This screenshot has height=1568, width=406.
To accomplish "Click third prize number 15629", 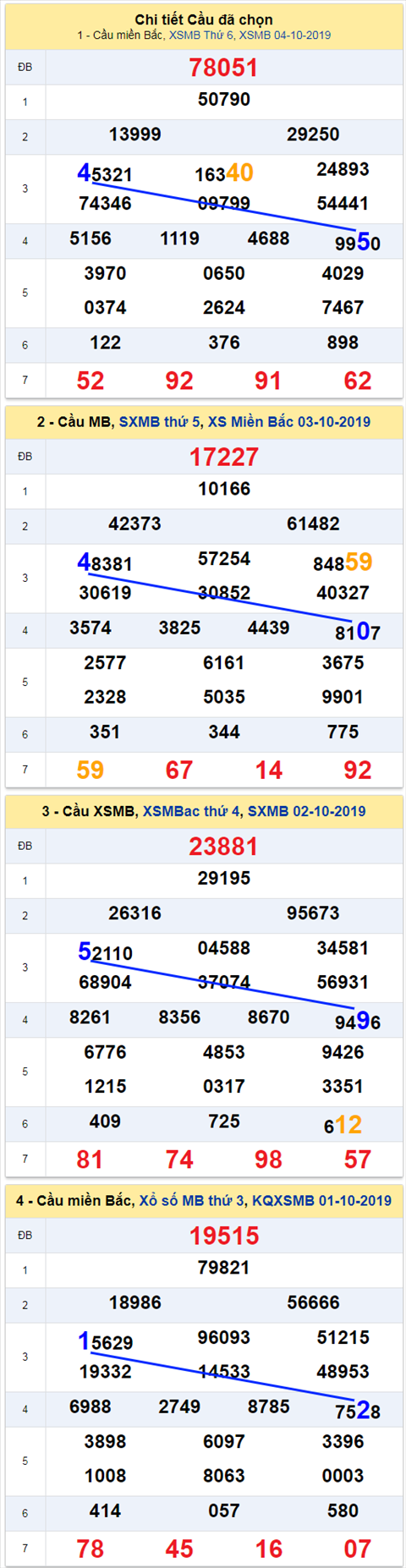I will [x=105, y=1341].
